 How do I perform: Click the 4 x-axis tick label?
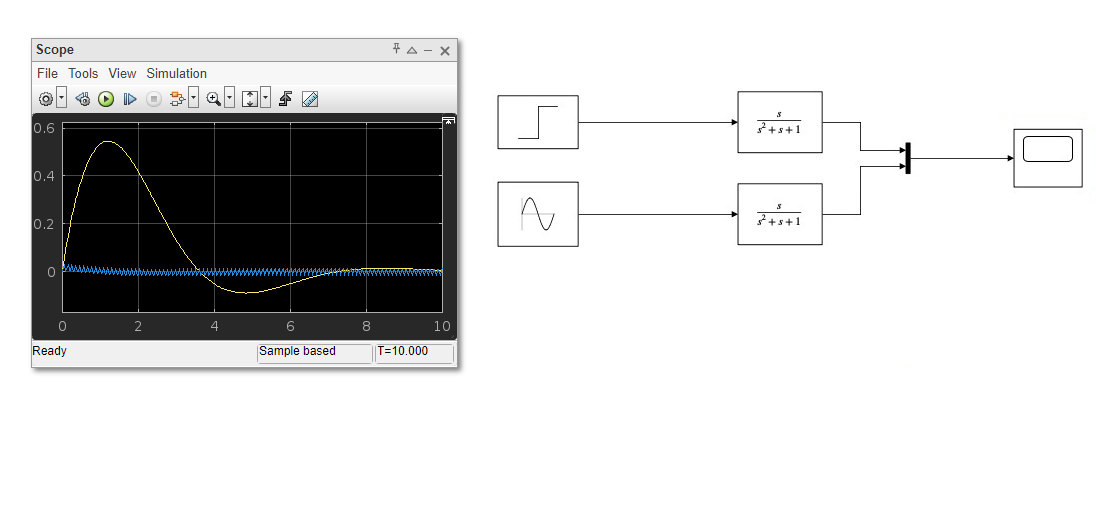[214, 326]
